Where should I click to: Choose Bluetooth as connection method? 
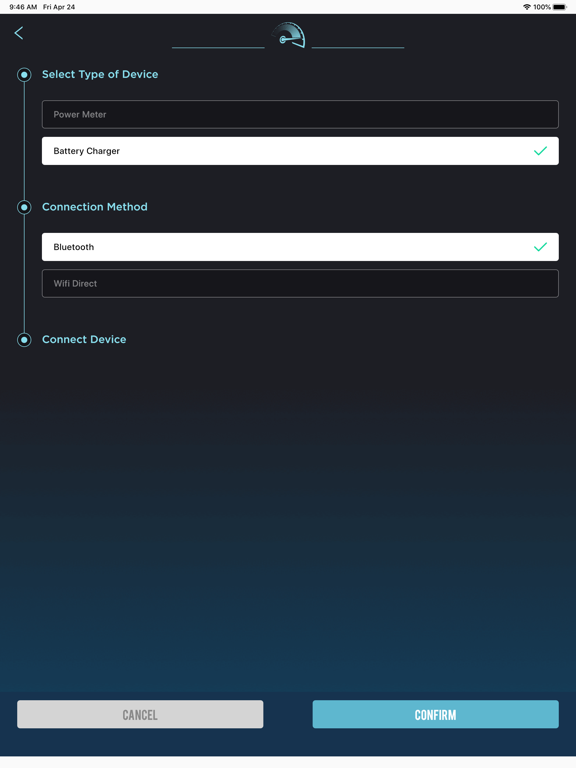(x=300, y=247)
